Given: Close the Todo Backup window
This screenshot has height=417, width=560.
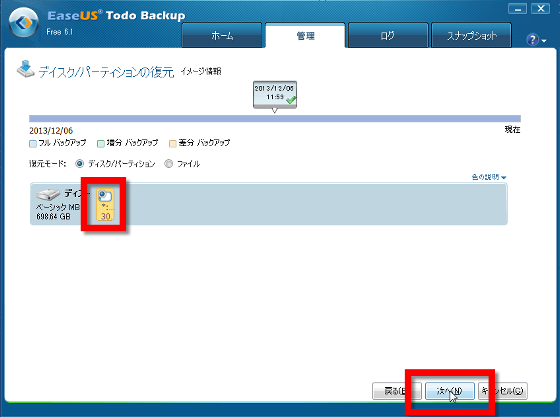Looking at the screenshot, I should 541,9.
